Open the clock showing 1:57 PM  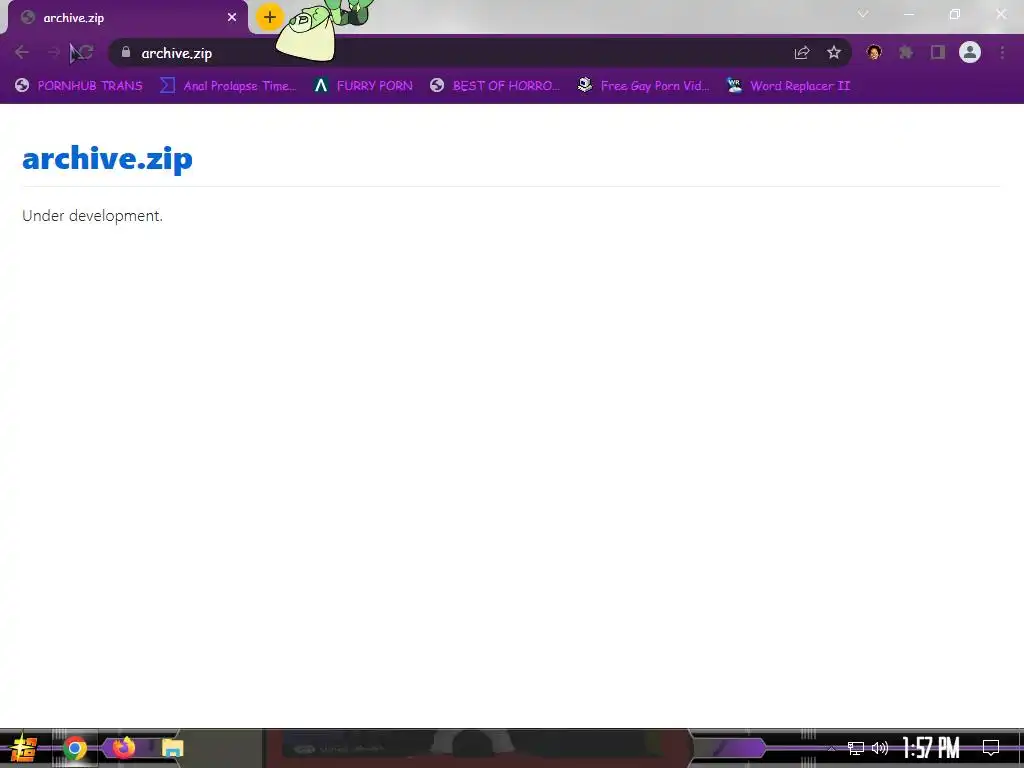point(931,748)
